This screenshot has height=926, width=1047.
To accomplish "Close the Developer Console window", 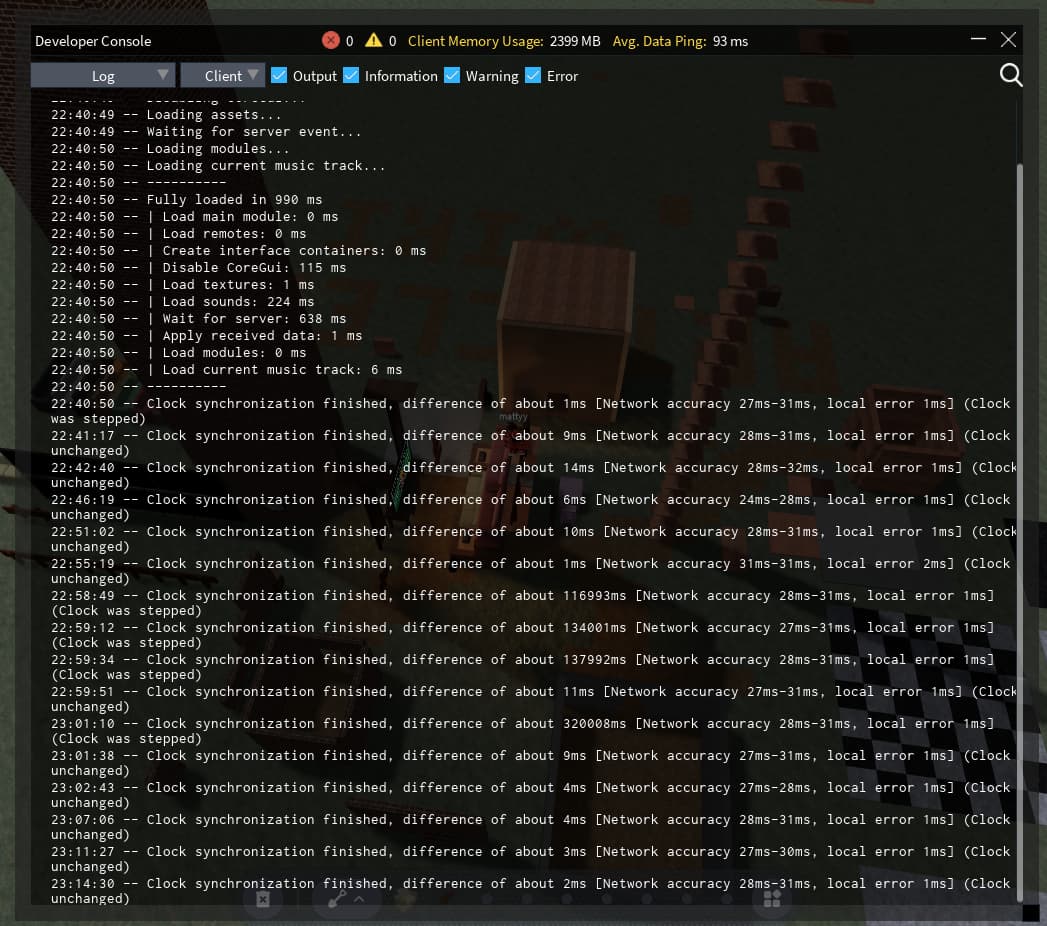I will [x=1008, y=39].
